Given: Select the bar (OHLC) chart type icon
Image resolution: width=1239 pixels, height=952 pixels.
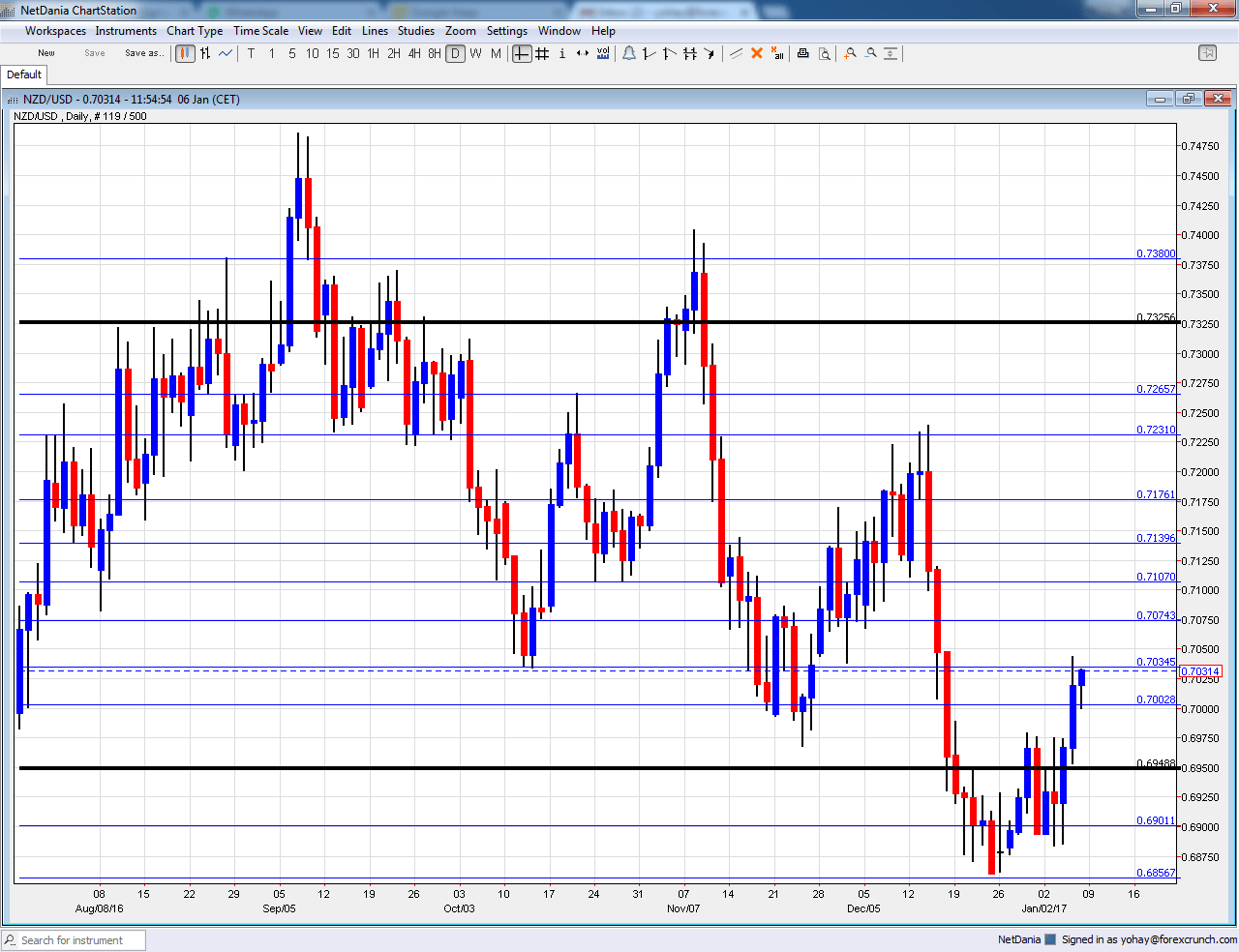Looking at the screenshot, I should (x=205, y=54).
